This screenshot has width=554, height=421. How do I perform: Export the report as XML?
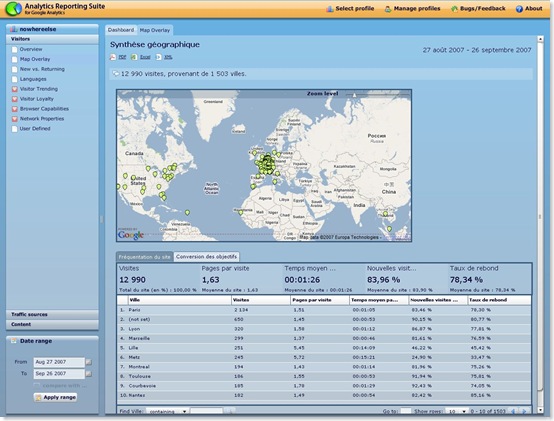click(x=168, y=57)
